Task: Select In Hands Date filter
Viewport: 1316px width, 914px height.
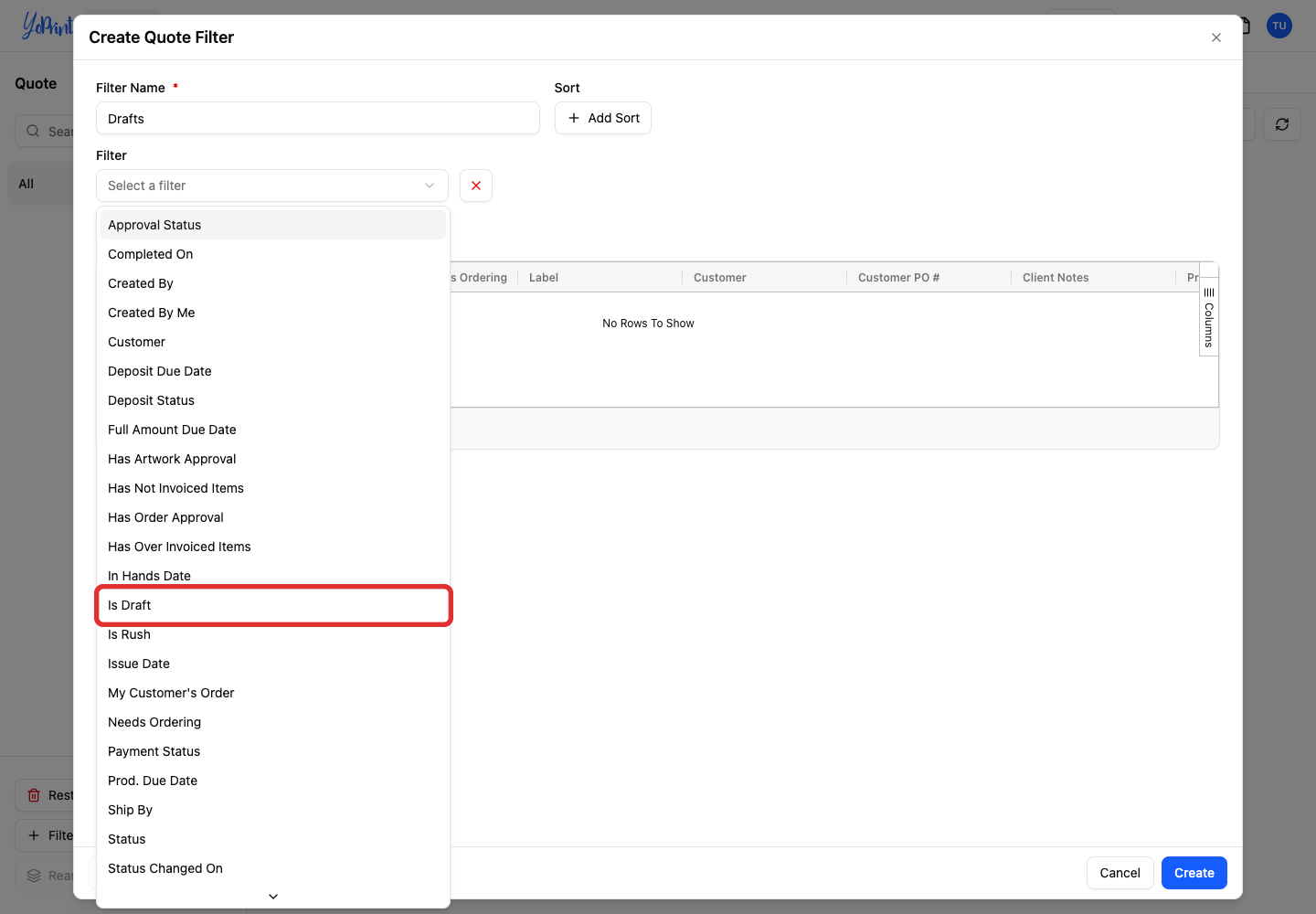Action: point(273,576)
